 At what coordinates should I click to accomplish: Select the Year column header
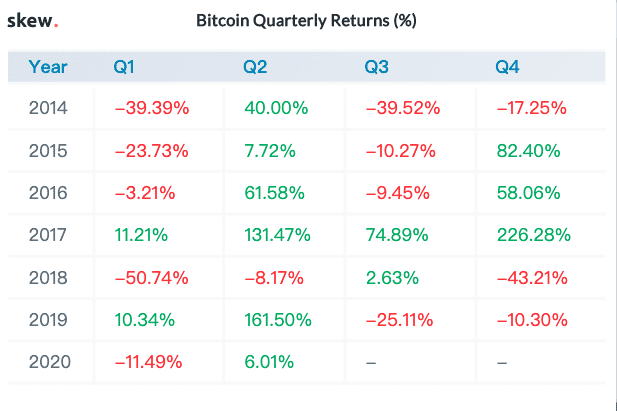pyautogui.click(x=48, y=67)
